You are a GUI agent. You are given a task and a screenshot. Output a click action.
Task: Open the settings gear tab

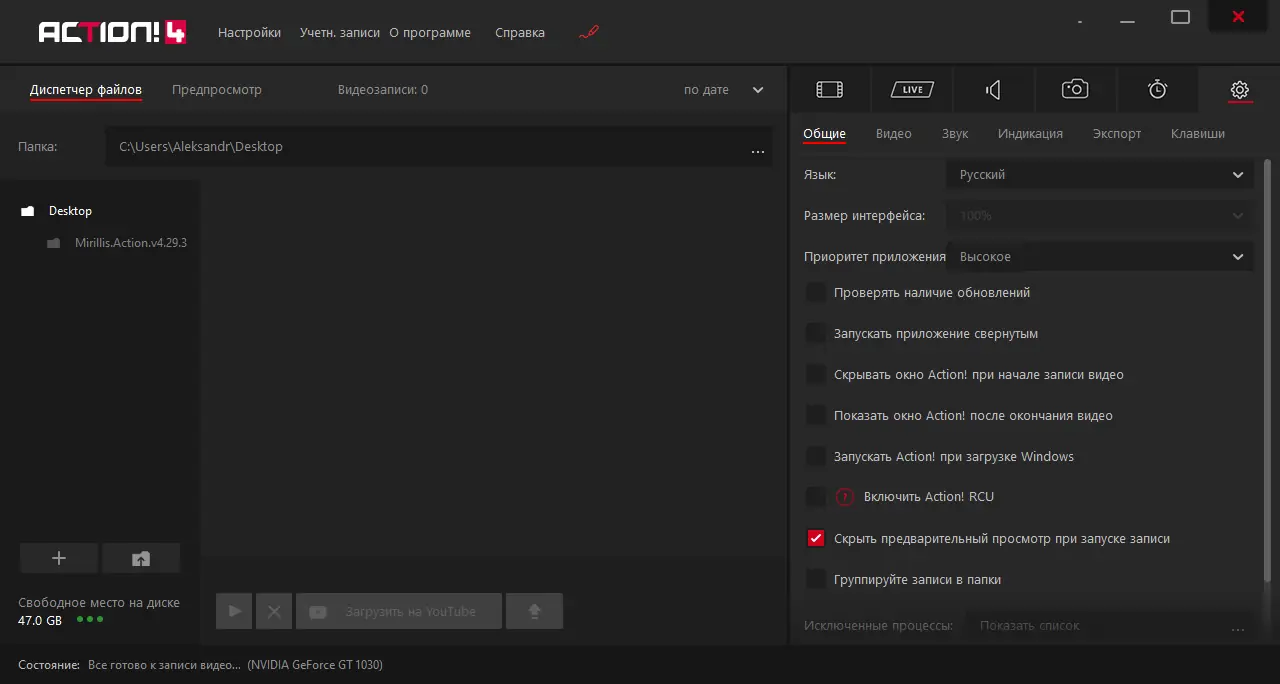click(x=1240, y=90)
